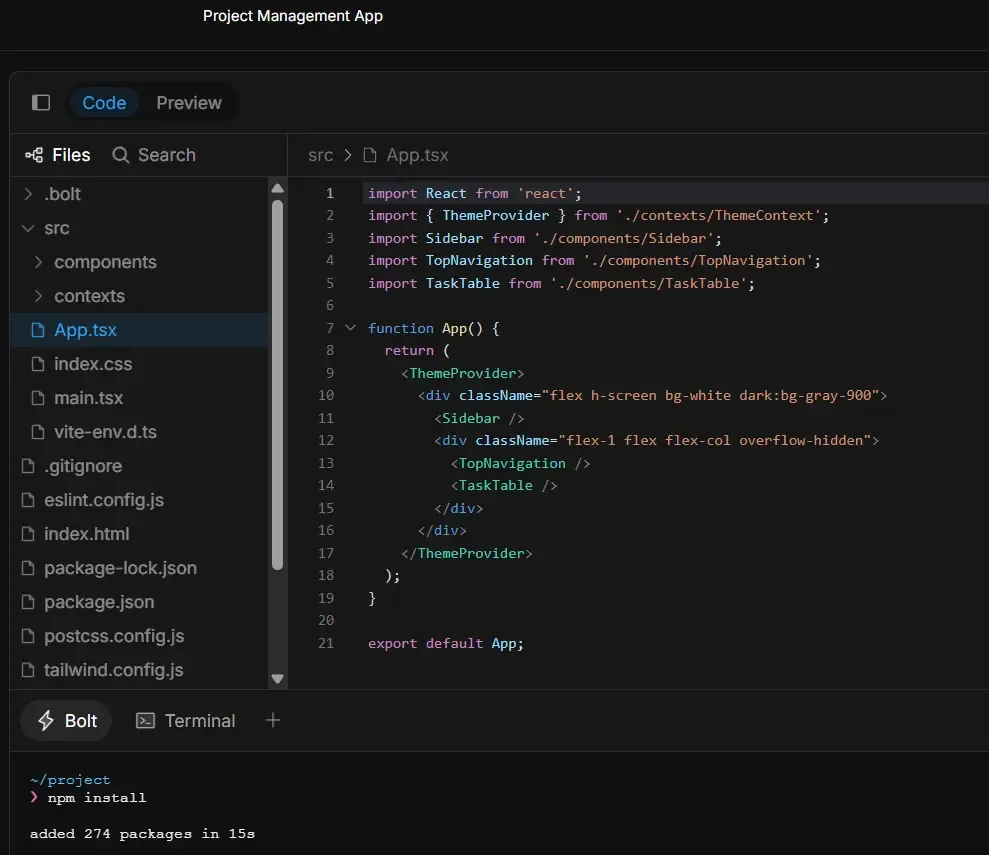Switch to Code view
Image resolution: width=989 pixels, height=855 pixels.
tap(104, 103)
